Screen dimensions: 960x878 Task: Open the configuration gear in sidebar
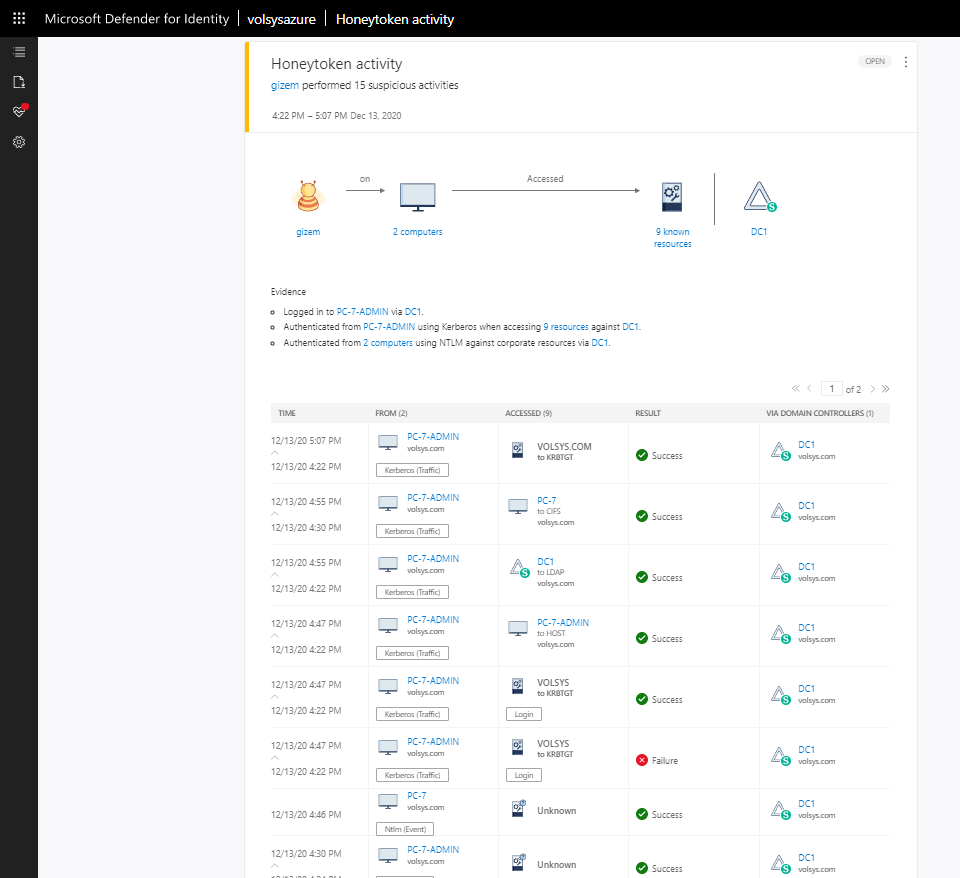click(19, 142)
